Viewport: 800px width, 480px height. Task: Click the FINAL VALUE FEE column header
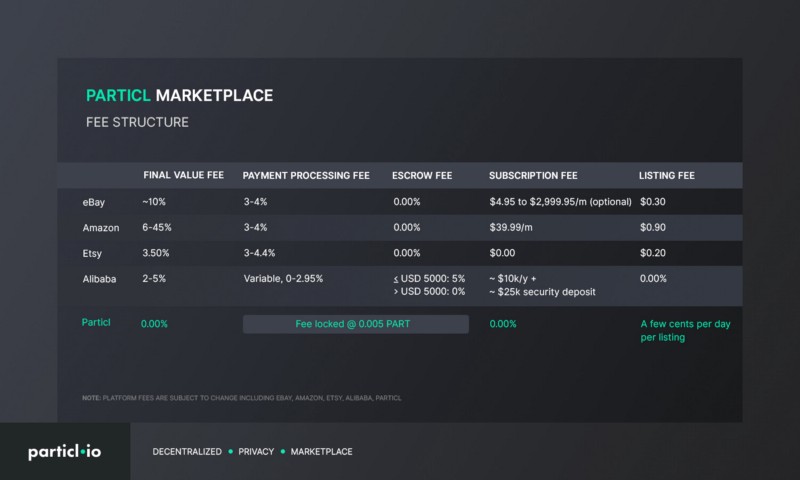[184, 175]
